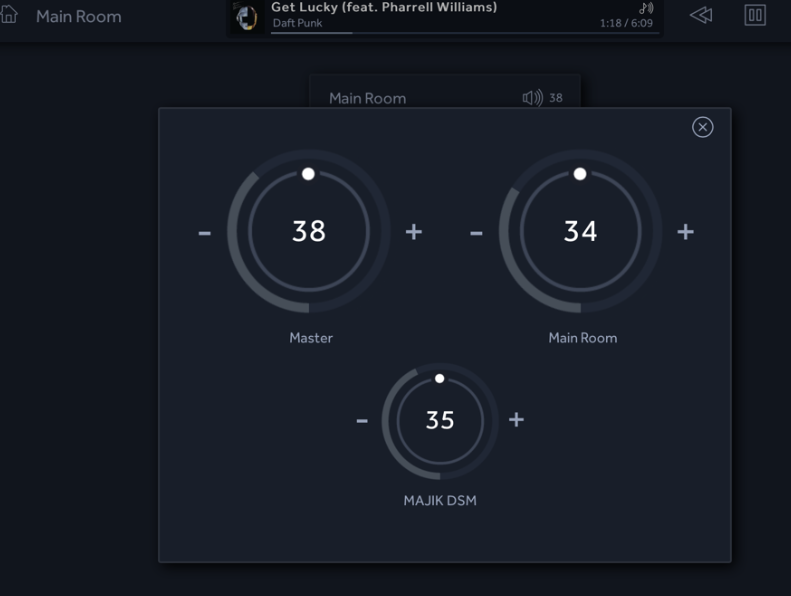The height and width of the screenshot is (596, 791).
Task: Click the Master volume value 38
Action: 309,231
